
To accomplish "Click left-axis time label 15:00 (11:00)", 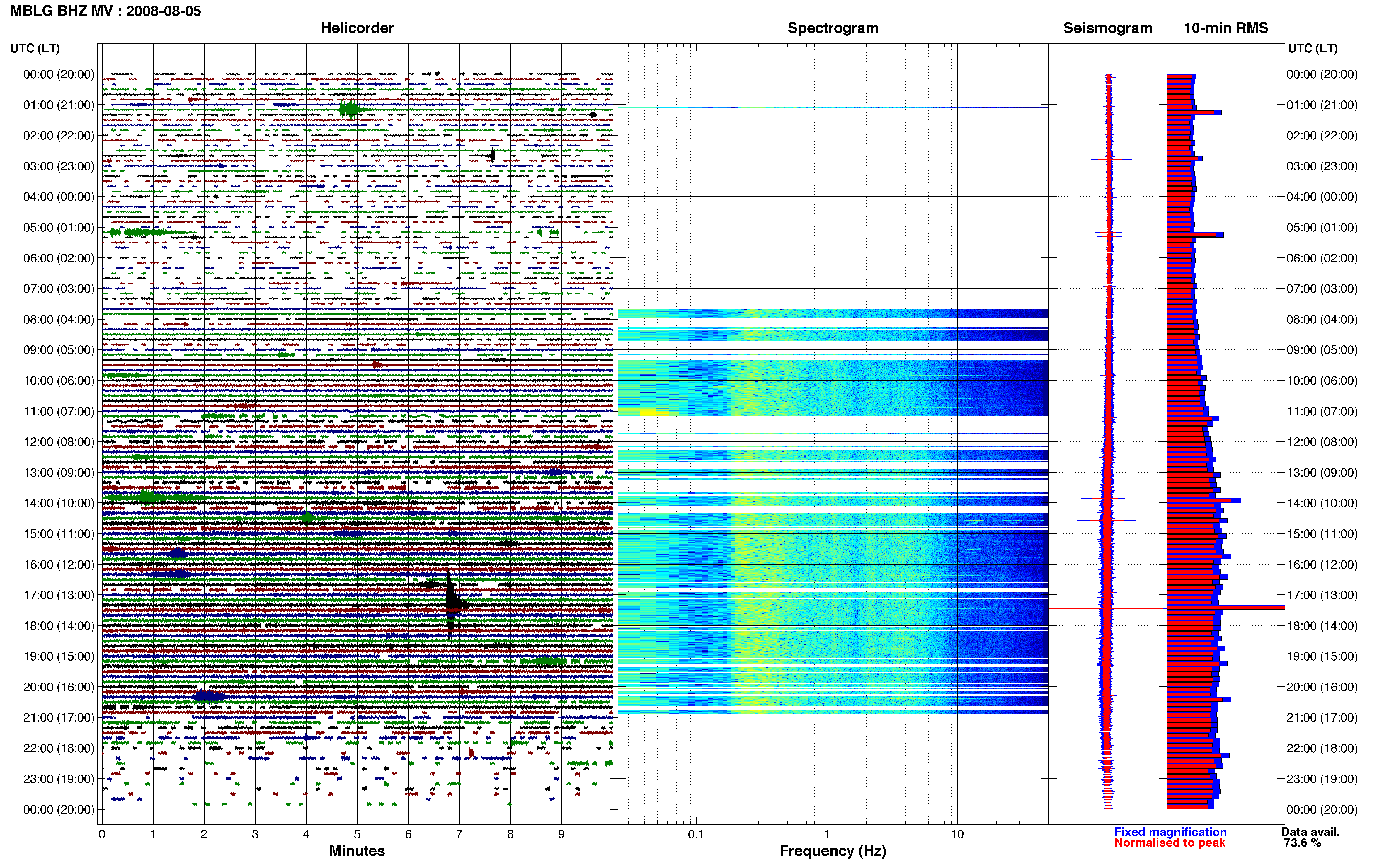I will [59, 534].
